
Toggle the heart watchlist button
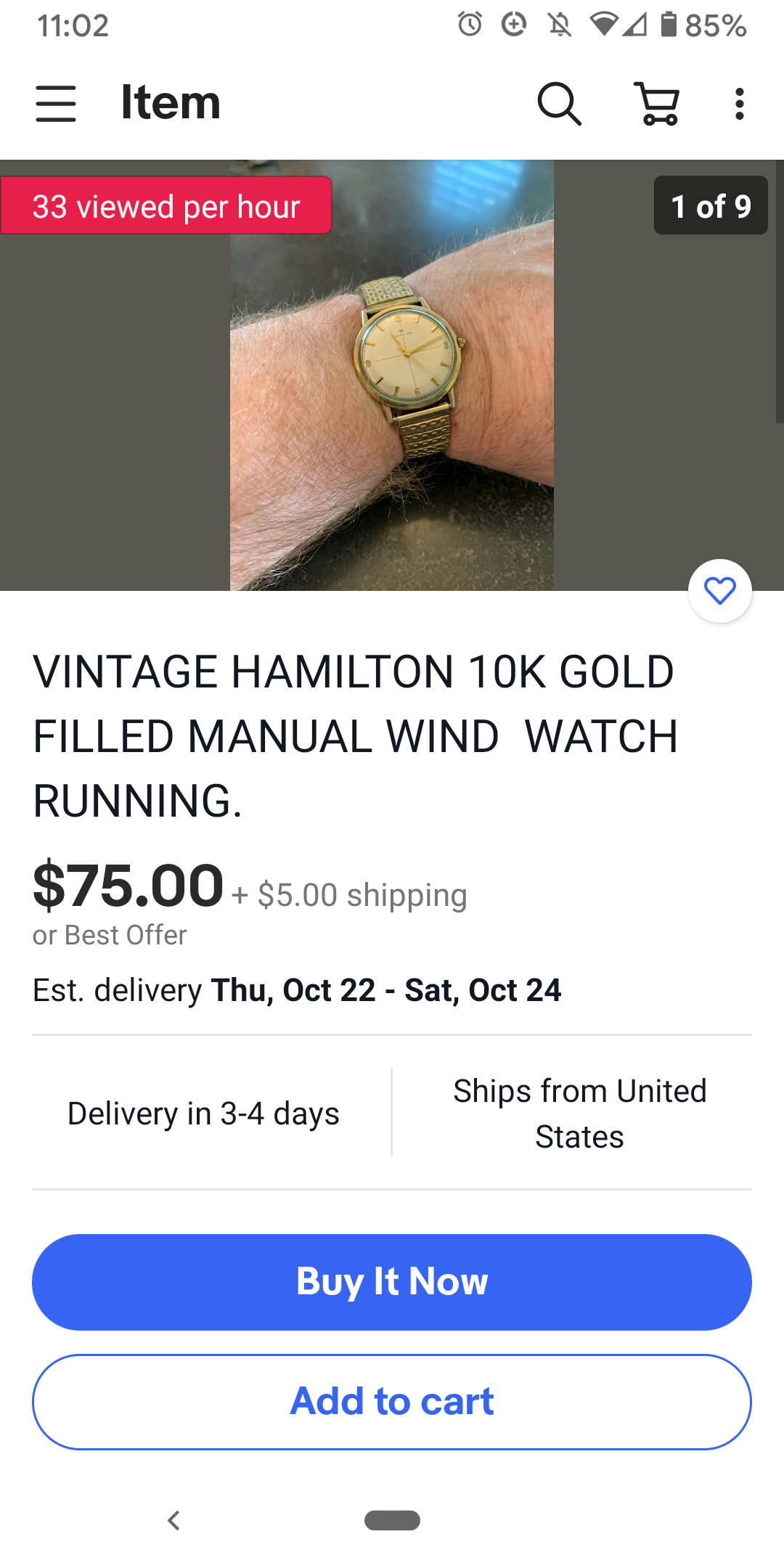[x=720, y=591]
